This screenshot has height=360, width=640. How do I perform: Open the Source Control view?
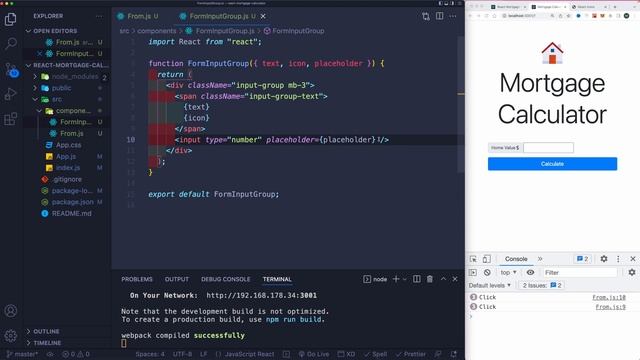[x=11, y=70]
